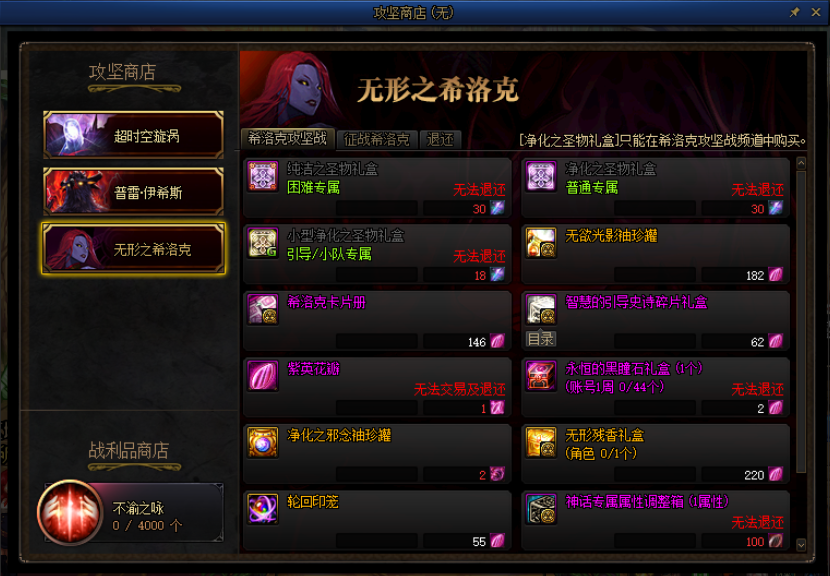Select the 净化之邪念袖珍罐 icon
The height and width of the screenshot is (576, 830).
(x=263, y=443)
